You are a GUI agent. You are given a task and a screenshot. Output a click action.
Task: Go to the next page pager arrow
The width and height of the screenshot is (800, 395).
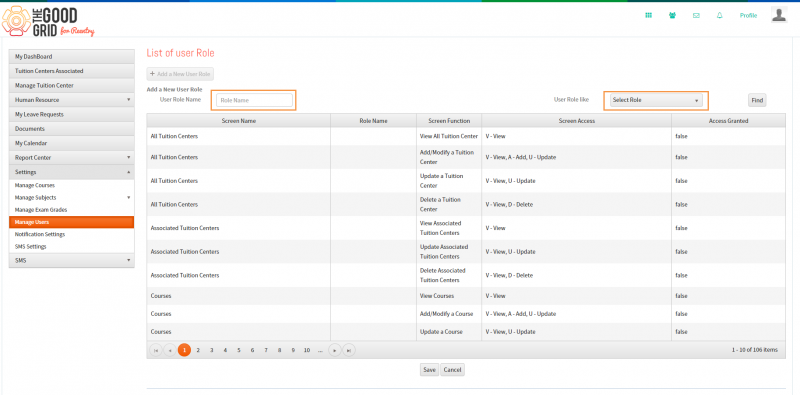click(335, 350)
